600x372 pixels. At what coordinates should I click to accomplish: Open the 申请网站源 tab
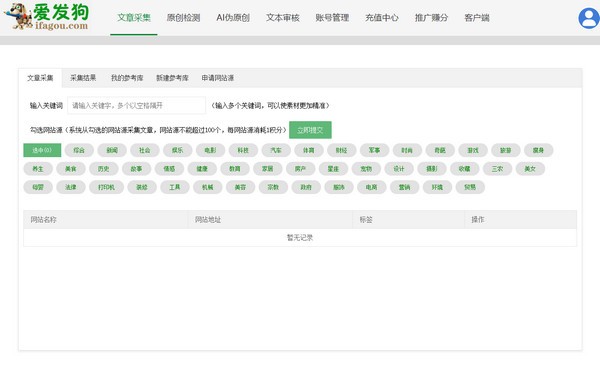coord(217,78)
